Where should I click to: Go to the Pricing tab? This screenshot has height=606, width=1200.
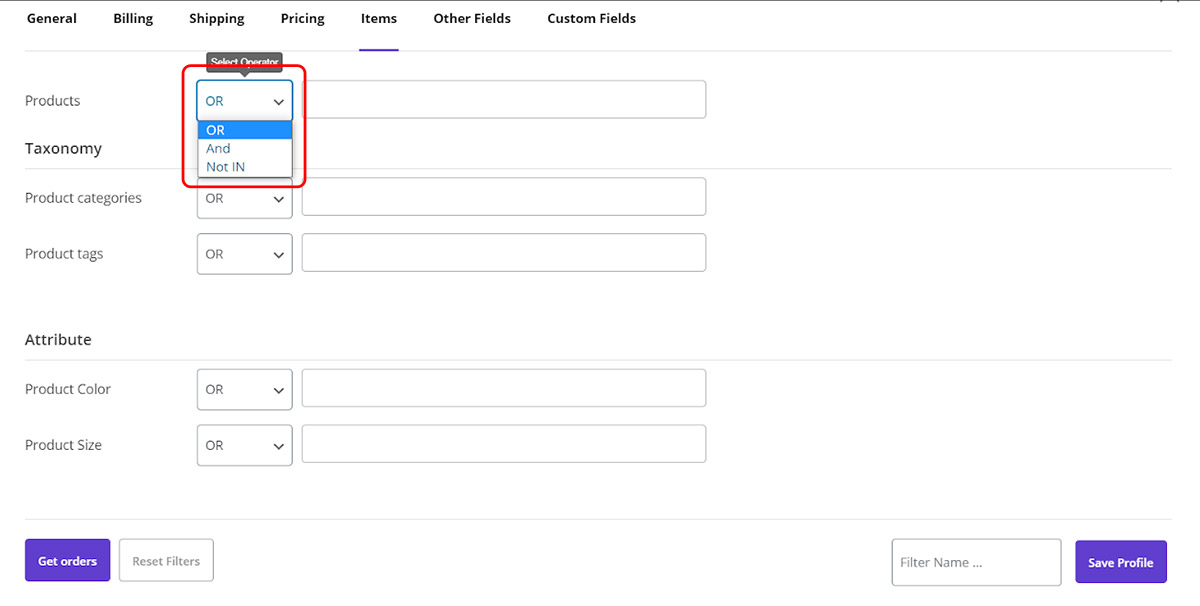pos(303,19)
